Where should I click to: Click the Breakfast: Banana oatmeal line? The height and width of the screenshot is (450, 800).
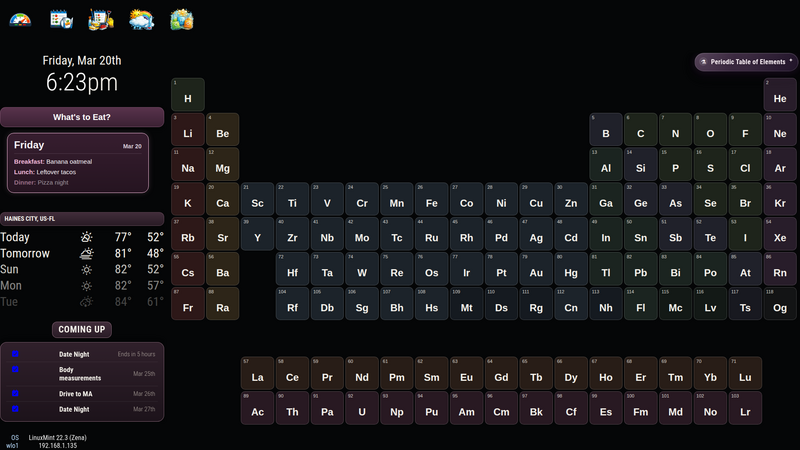[53, 161]
